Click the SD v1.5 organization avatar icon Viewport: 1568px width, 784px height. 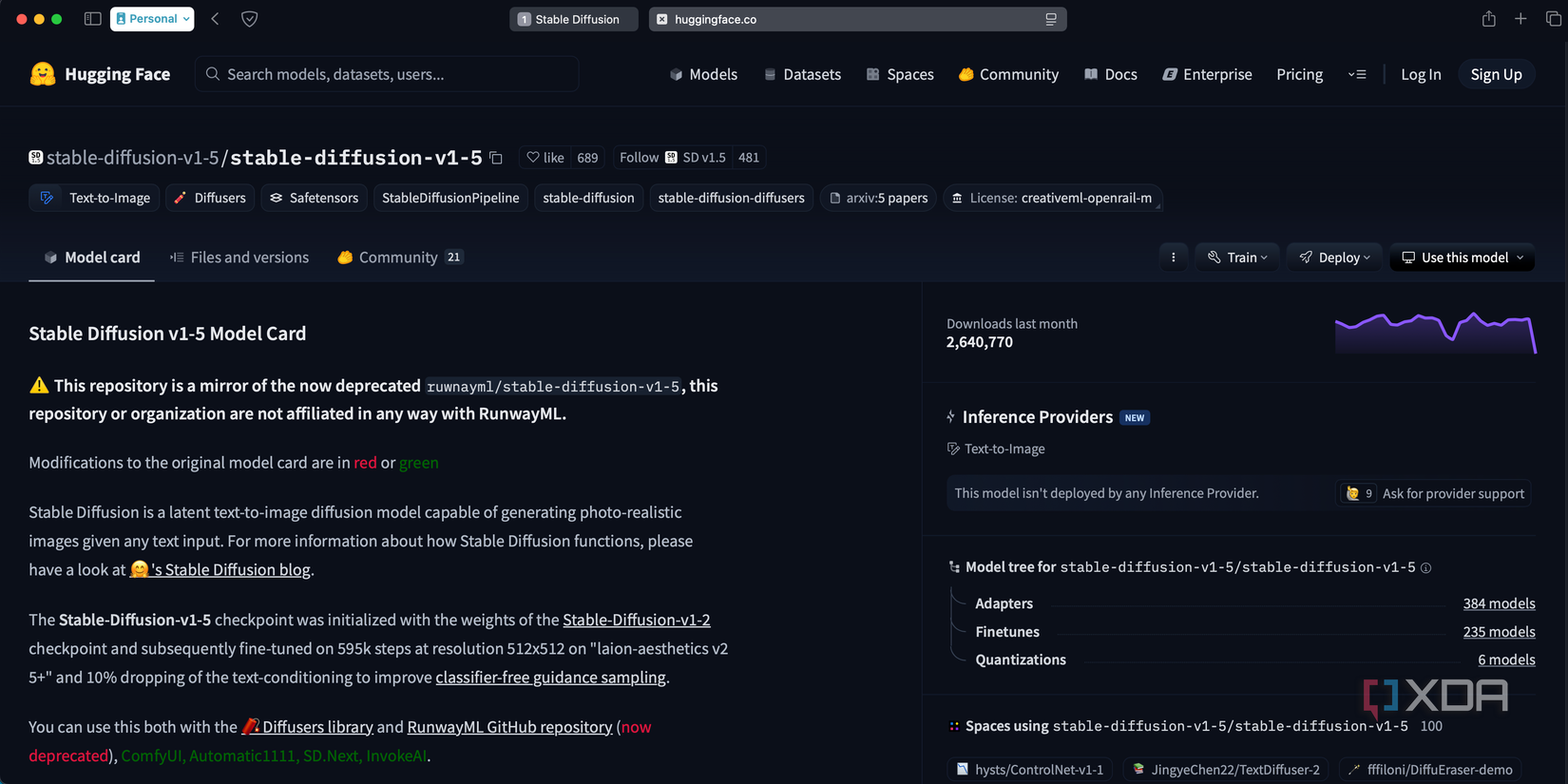pyautogui.click(x=671, y=158)
